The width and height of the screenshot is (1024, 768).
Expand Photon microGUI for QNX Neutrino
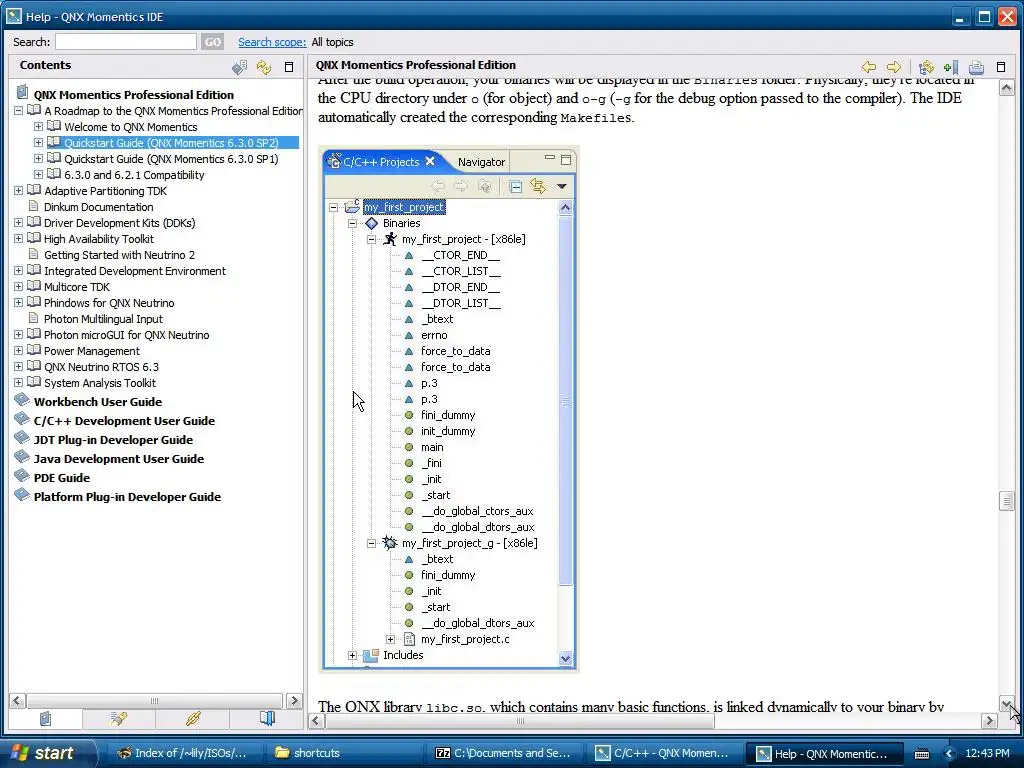point(18,334)
